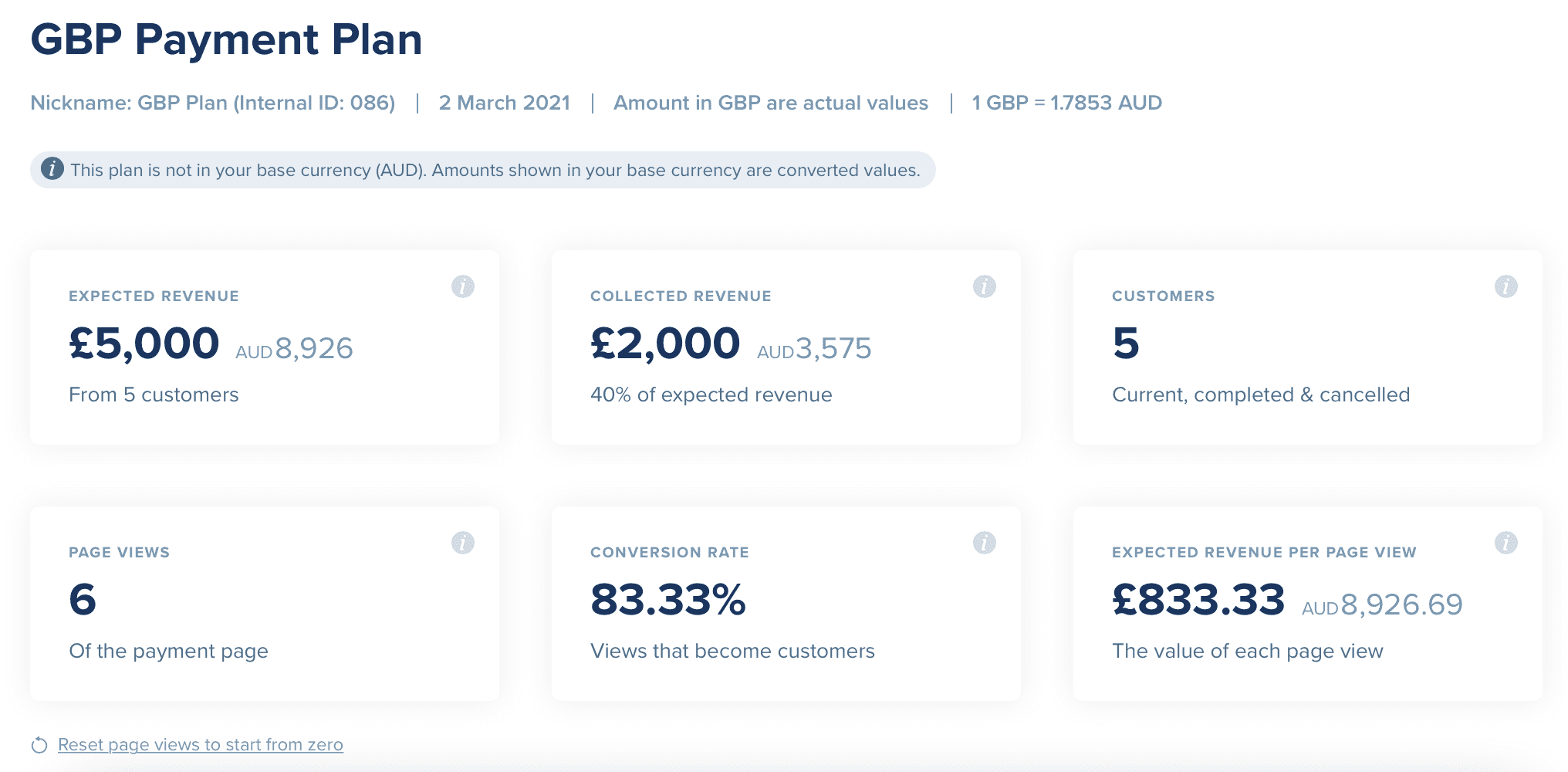
Task: Click the 83.33% conversion rate value
Action: 668,600
